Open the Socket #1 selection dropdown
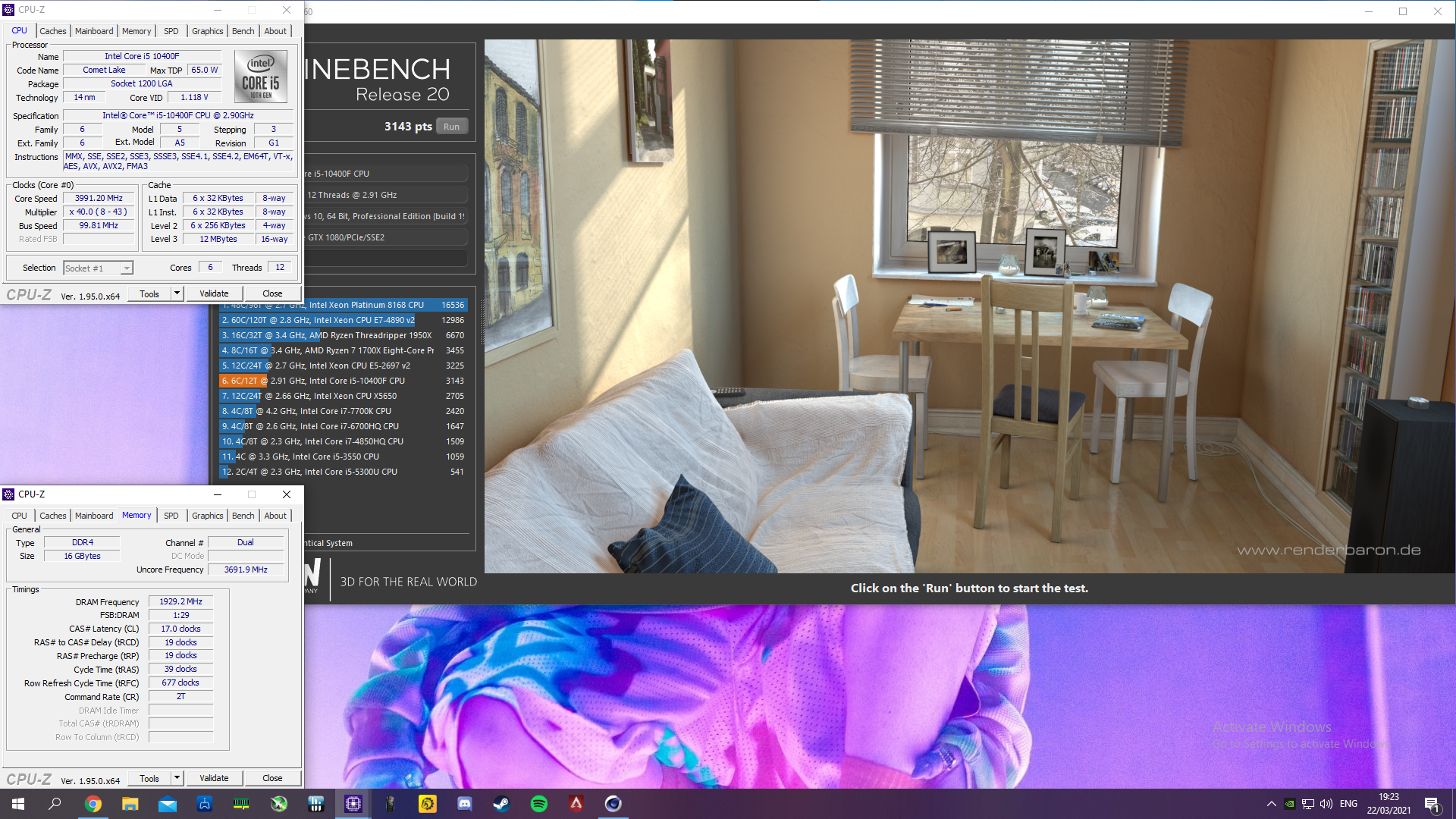1456x819 pixels. (x=99, y=268)
